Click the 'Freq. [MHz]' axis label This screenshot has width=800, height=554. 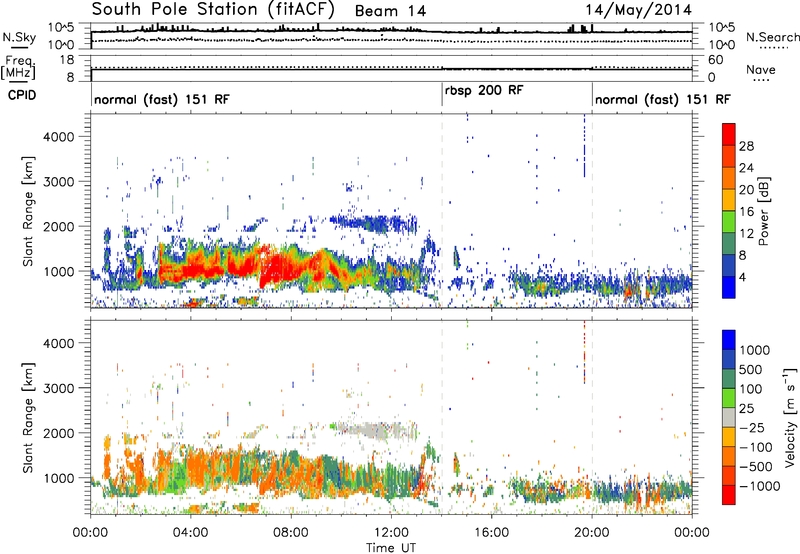click(18, 68)
